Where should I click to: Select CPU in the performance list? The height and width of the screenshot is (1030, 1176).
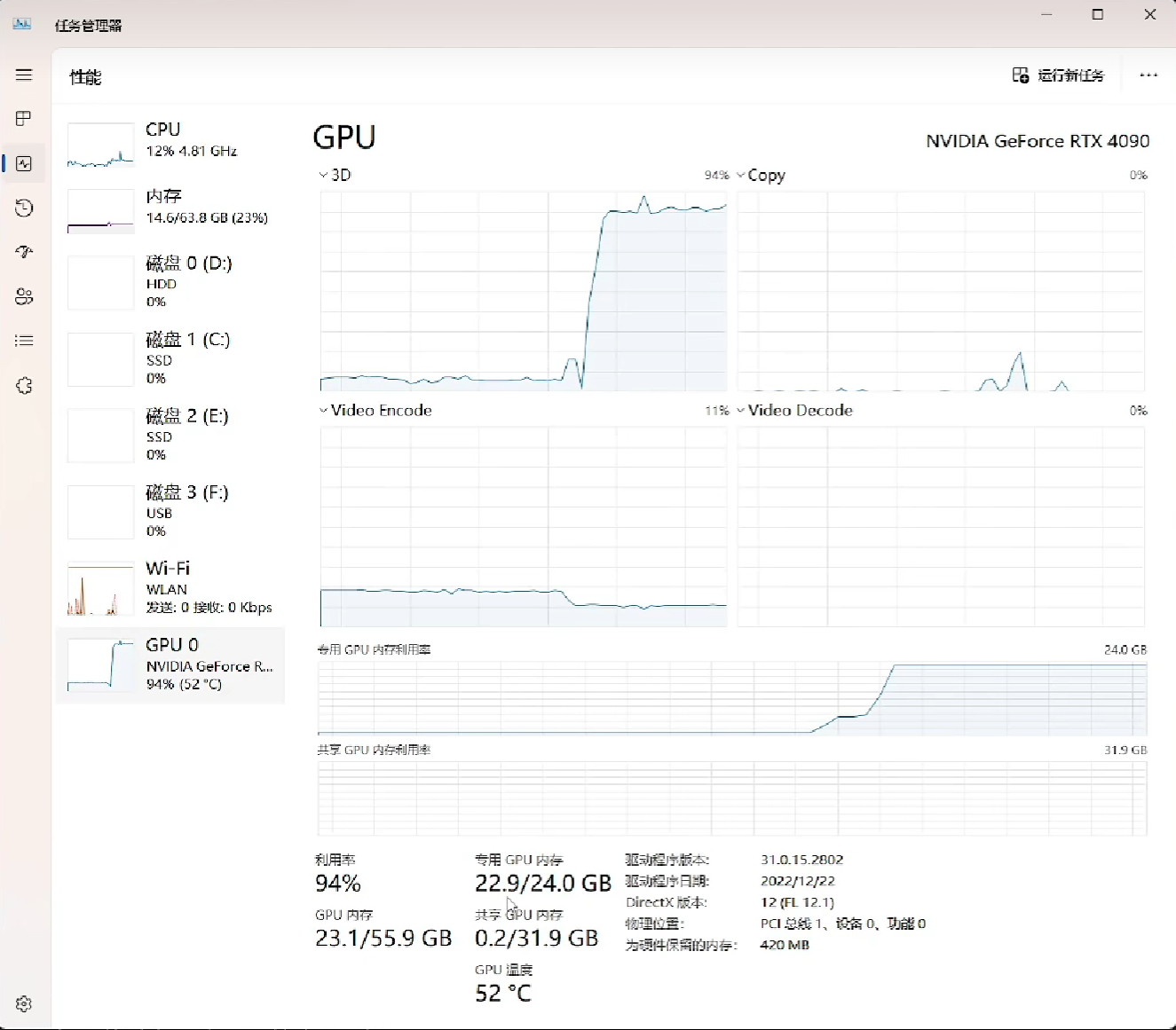pos(170,140)
